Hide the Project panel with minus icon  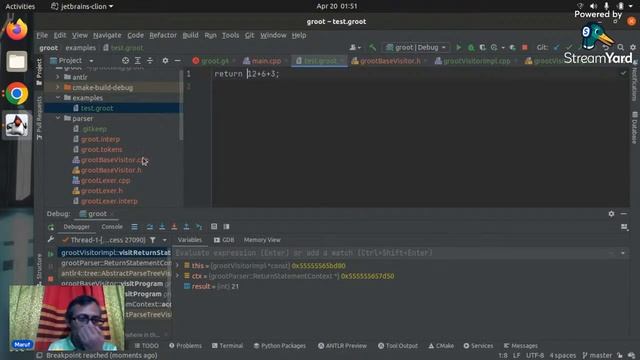pos(177,60)
